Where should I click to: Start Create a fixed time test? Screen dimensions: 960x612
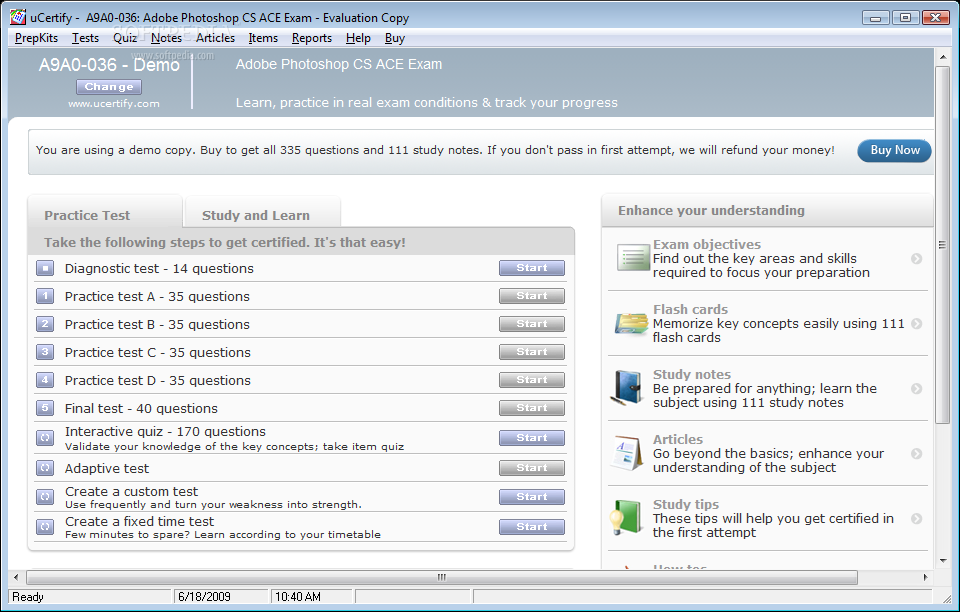point(531,527)
